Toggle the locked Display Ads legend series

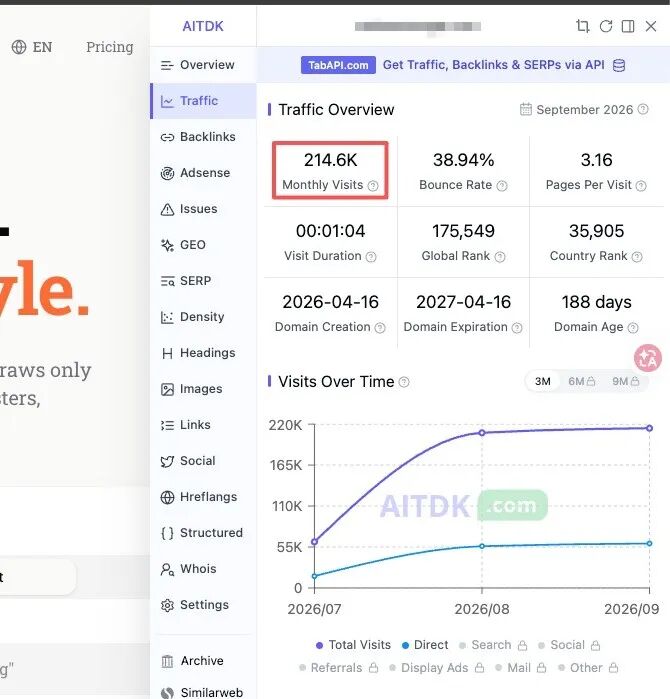pos(436,668)
